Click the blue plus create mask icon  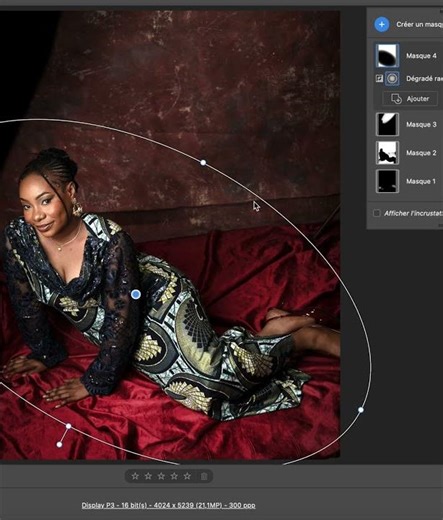(382, 25)
